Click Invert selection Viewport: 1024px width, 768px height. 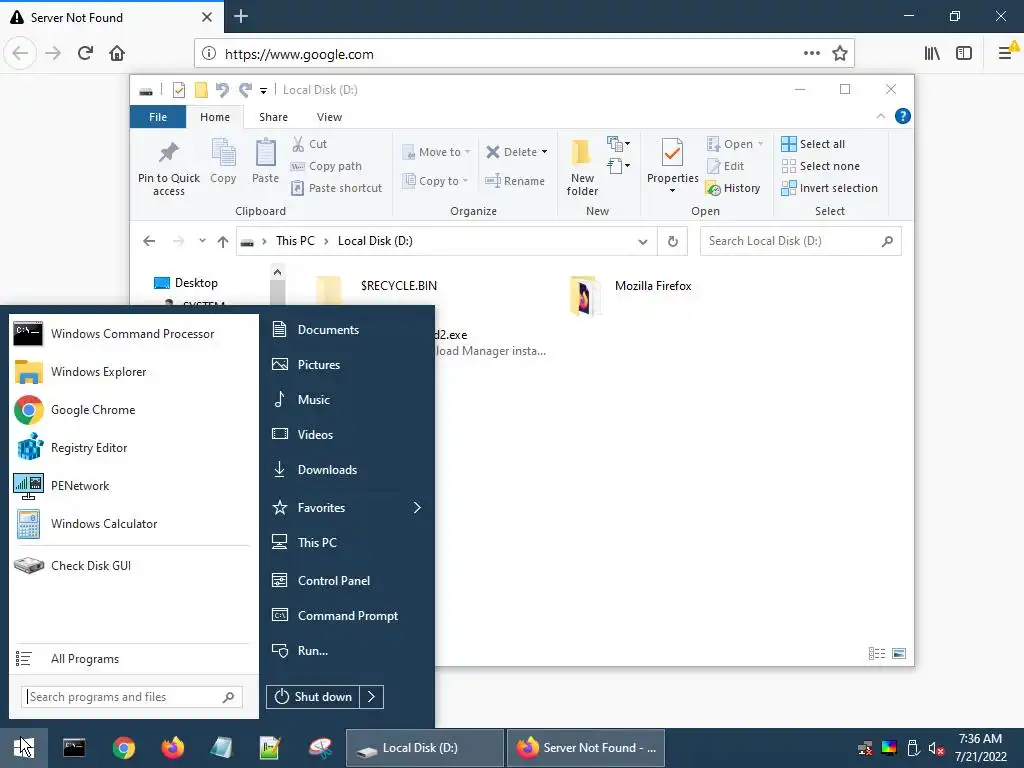tap(829, 188)
